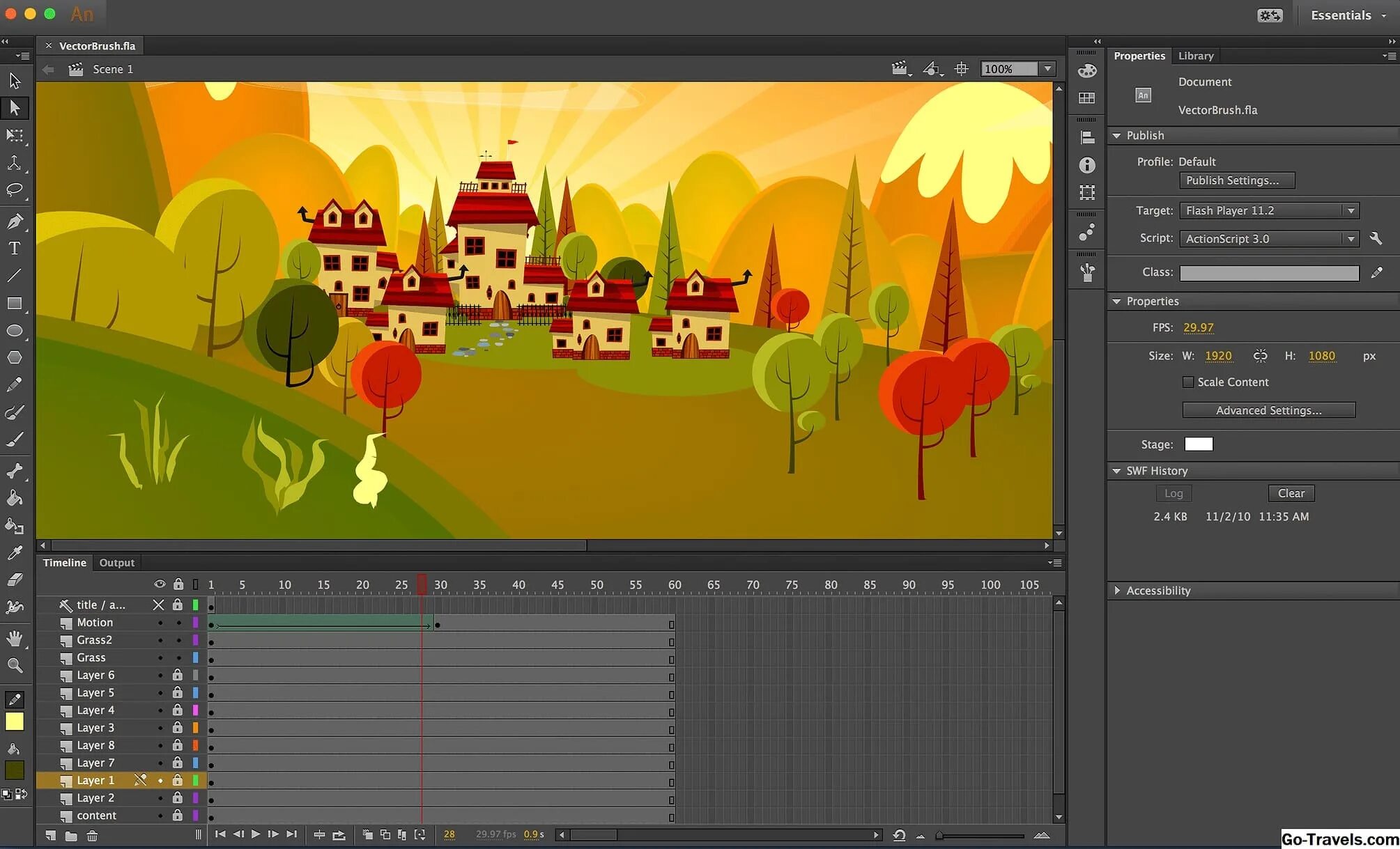This screenshot has height=849, width=1400.
Task: Switch to the Zoom tool
Action: (x=14, y=665)
